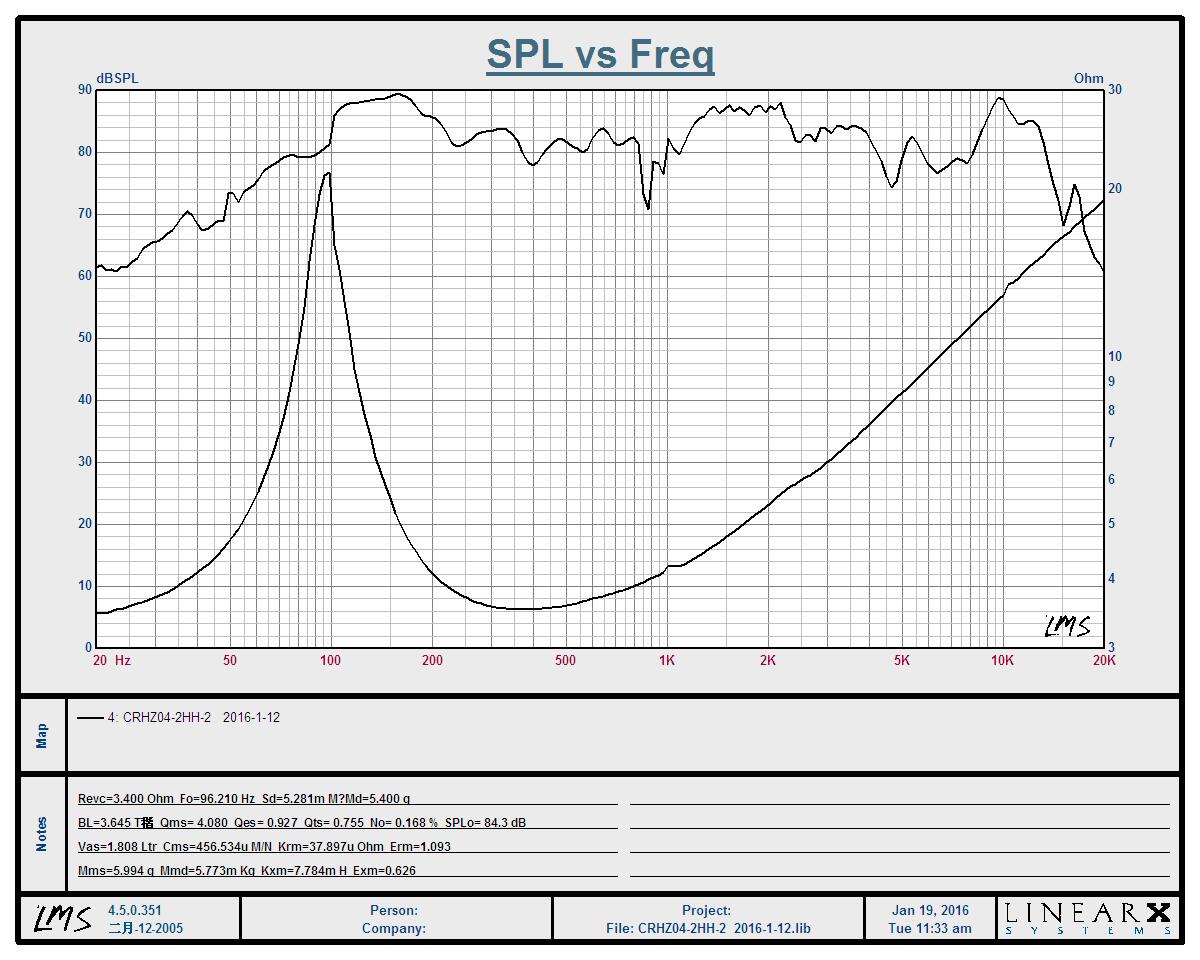This screenshot has height=960, width=1200.
Task: Click the version number 4.5.0.351
Action: pyautogui.click(x=135, y=910)
